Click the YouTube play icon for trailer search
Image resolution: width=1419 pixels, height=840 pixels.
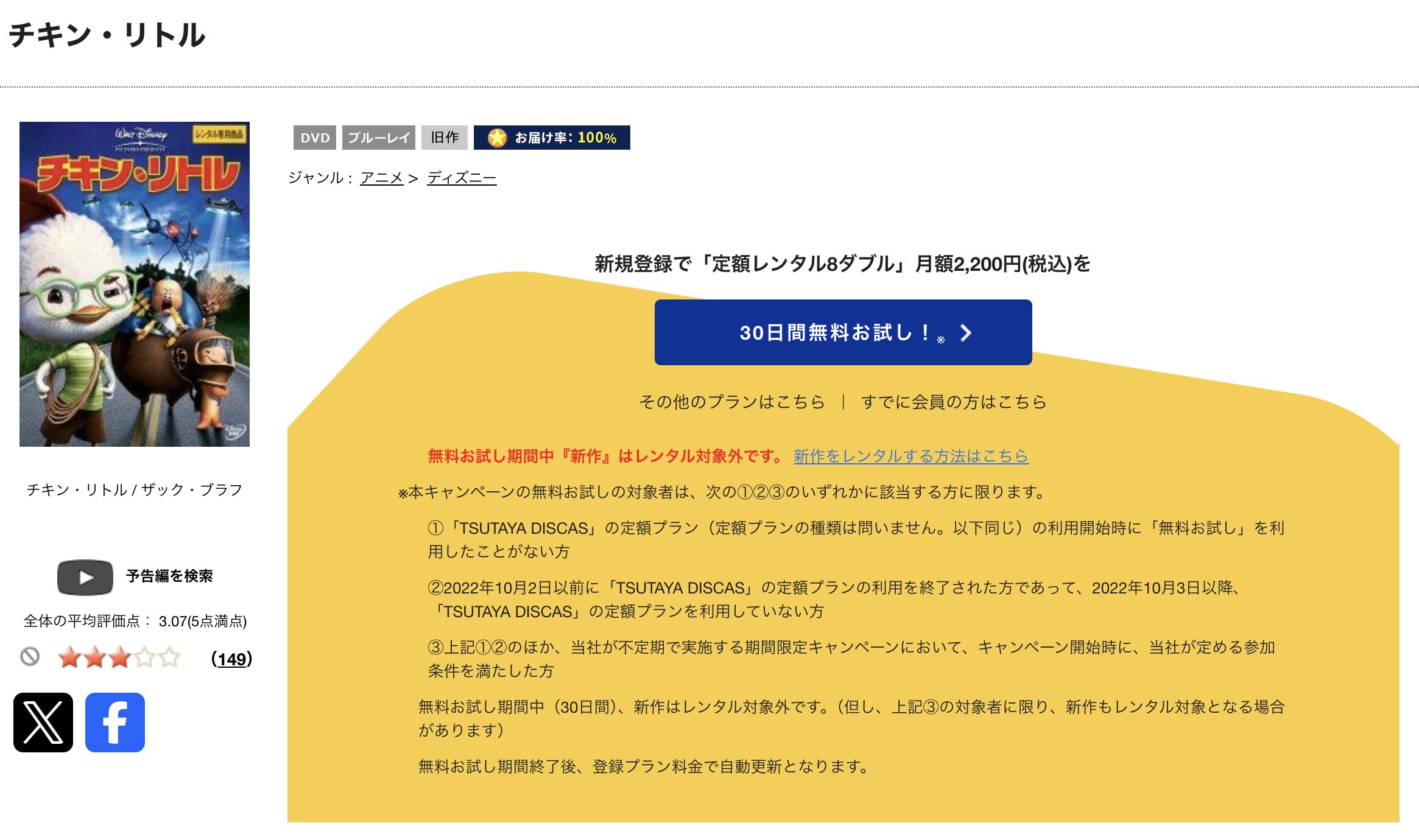[x=85, y=577]
